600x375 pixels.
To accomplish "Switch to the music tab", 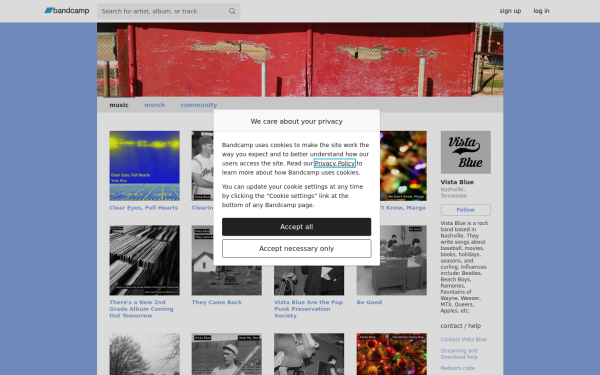I will (119, 105).
